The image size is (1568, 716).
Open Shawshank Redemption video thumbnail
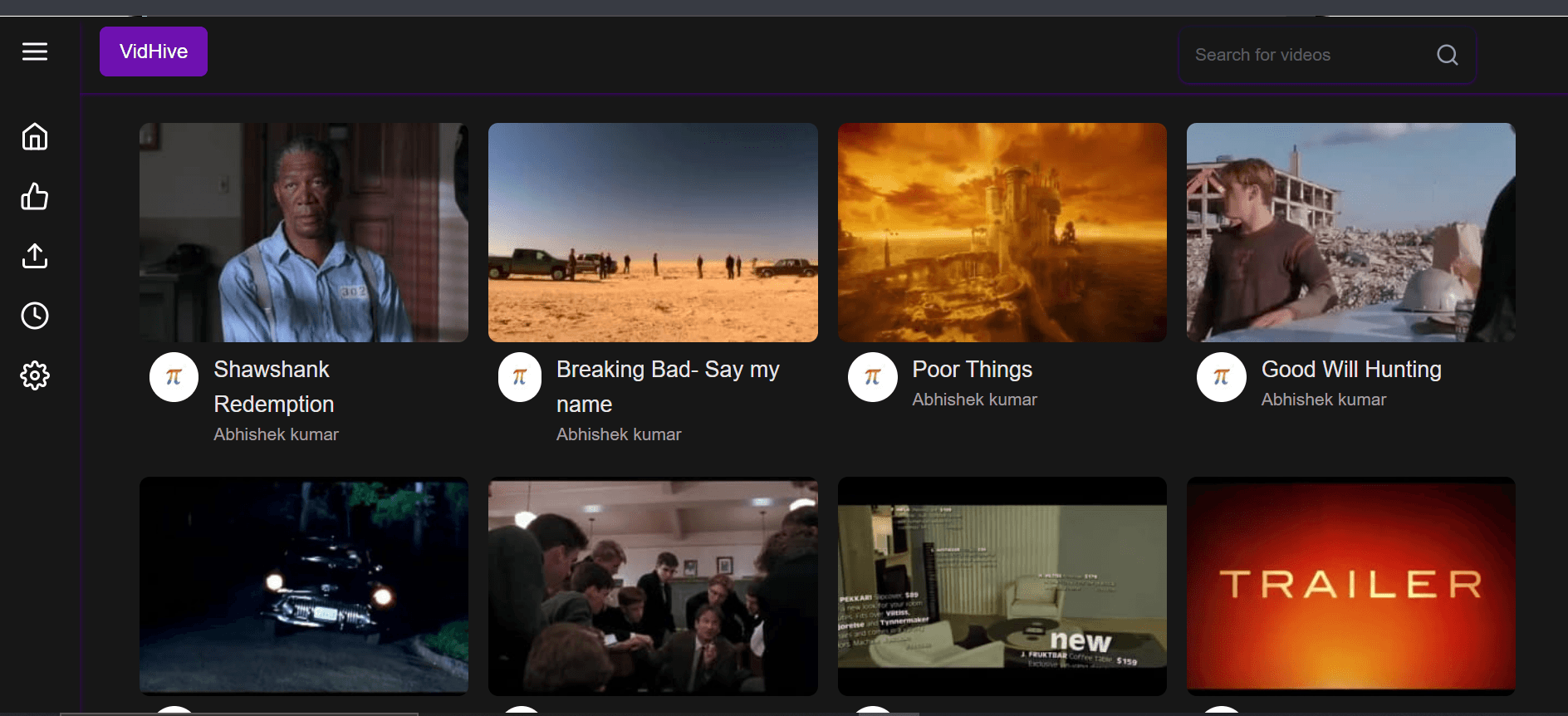click(x=304, y=233)
